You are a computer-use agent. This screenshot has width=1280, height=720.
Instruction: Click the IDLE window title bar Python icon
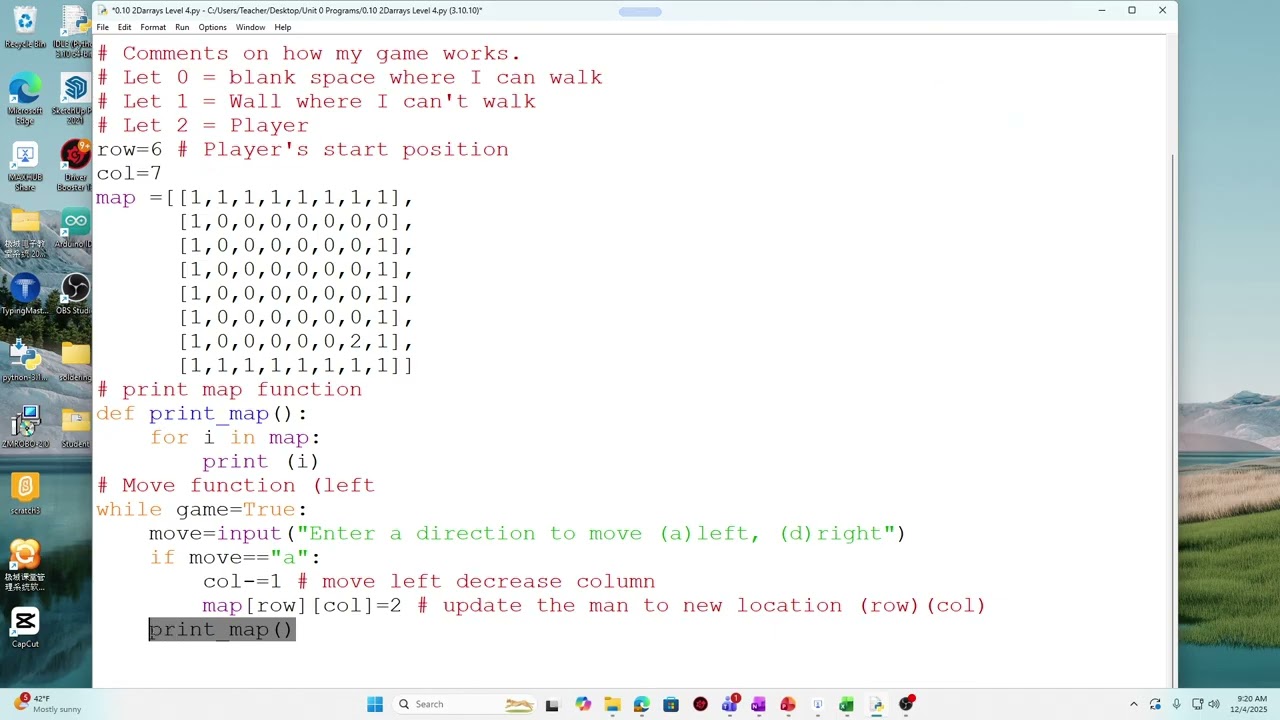103,10
